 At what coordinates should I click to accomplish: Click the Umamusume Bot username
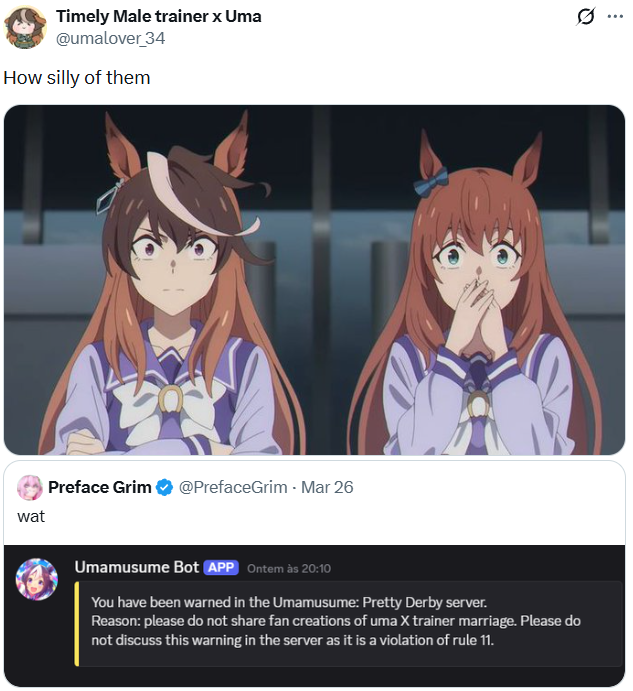pyautogui.click(x=137, y=567)
